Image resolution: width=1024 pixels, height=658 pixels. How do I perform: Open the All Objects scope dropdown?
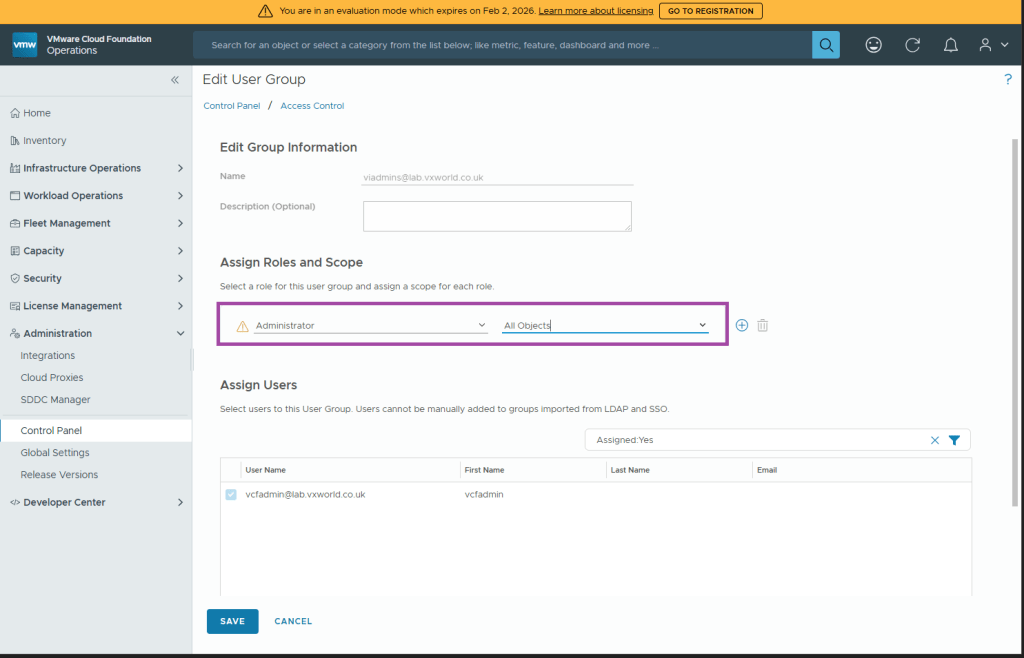click(605, 325)
